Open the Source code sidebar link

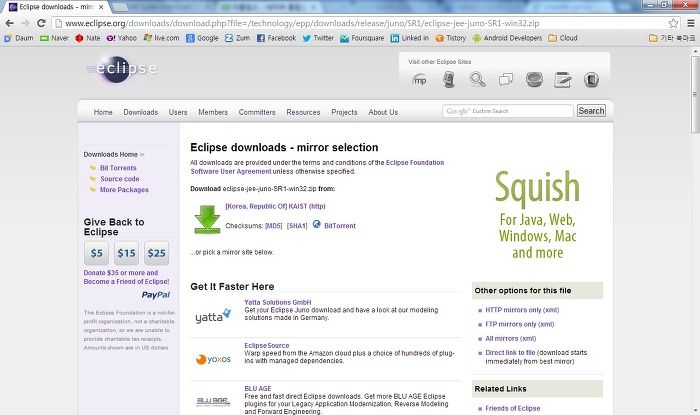pyautogui.click(x=120, y=178)
